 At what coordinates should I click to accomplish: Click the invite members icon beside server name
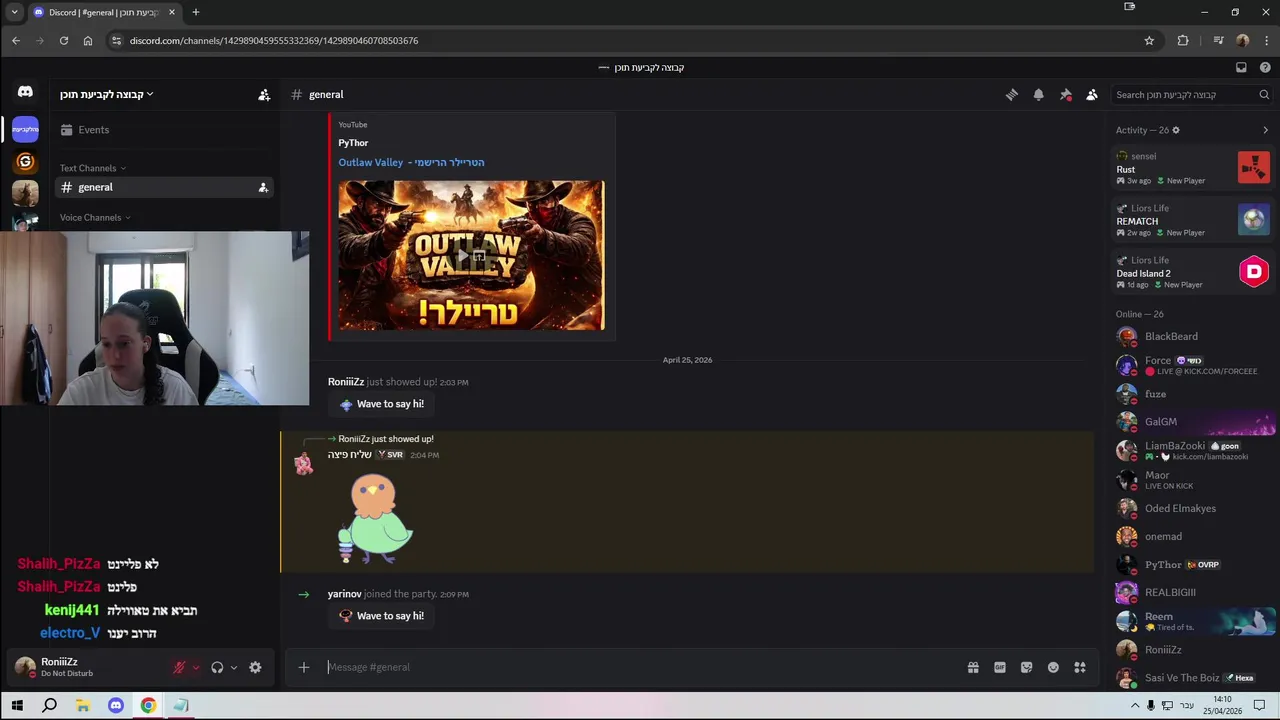tap(264, 95)
